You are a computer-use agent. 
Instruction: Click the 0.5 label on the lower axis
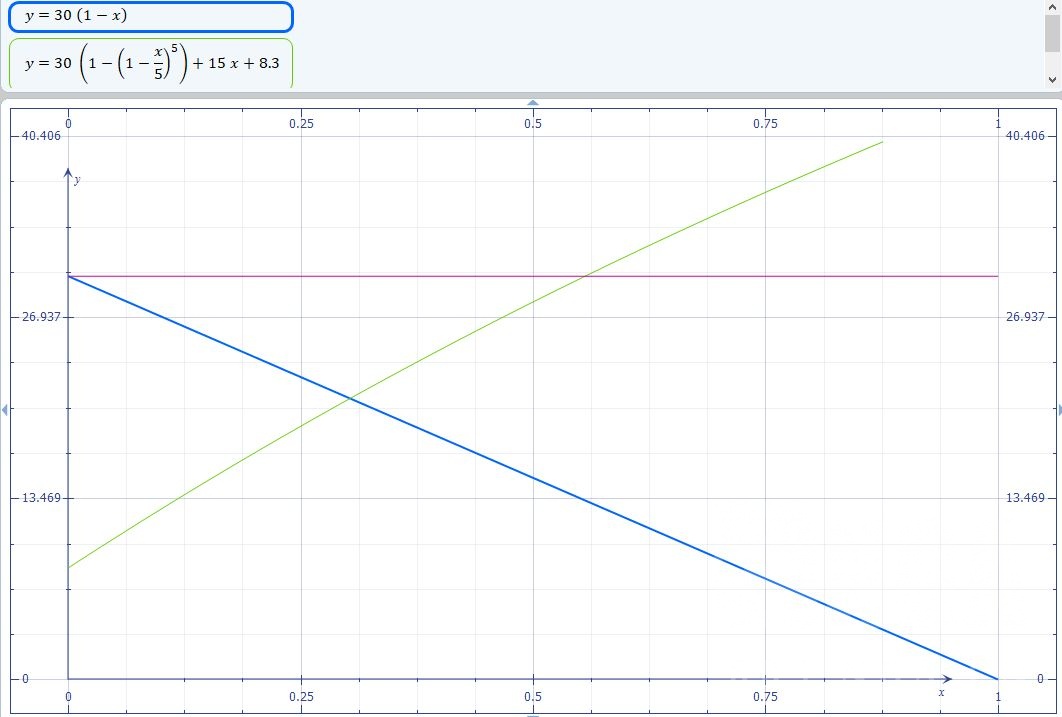click(533, 697)
